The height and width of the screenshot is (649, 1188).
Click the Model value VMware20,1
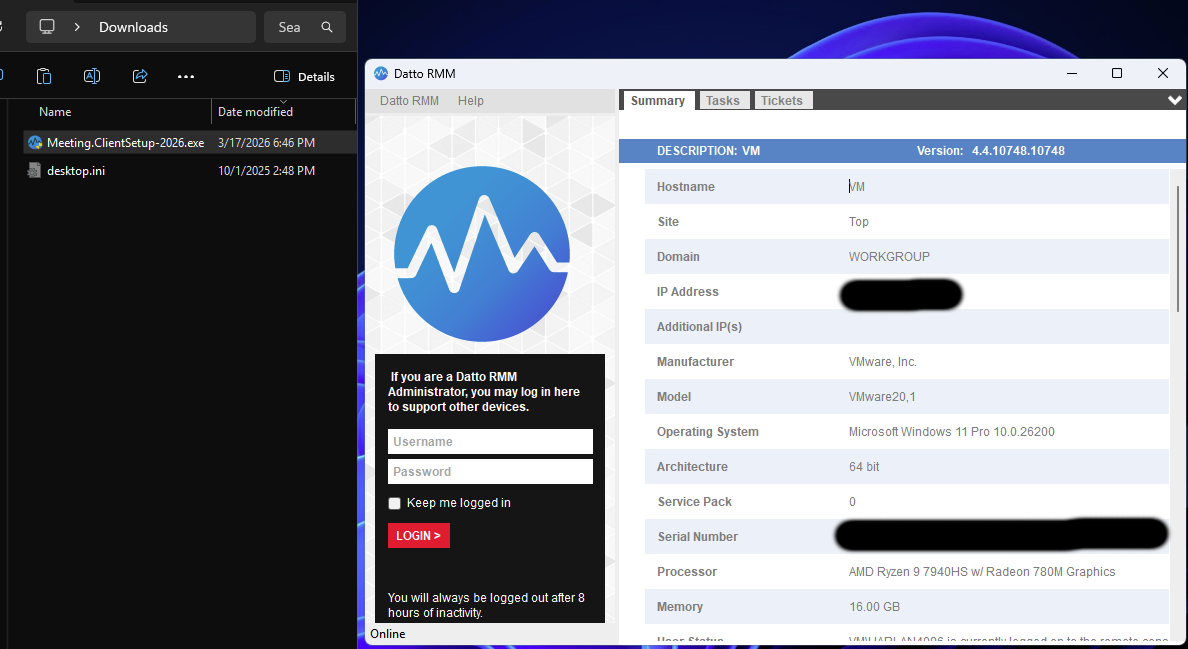pos(882,397)
